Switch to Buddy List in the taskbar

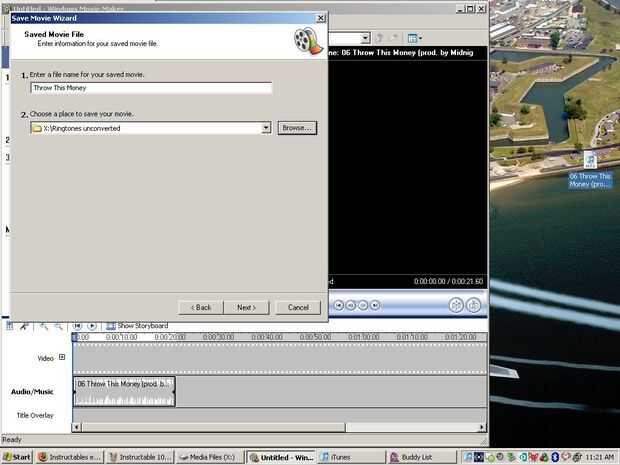pos(422,457)
